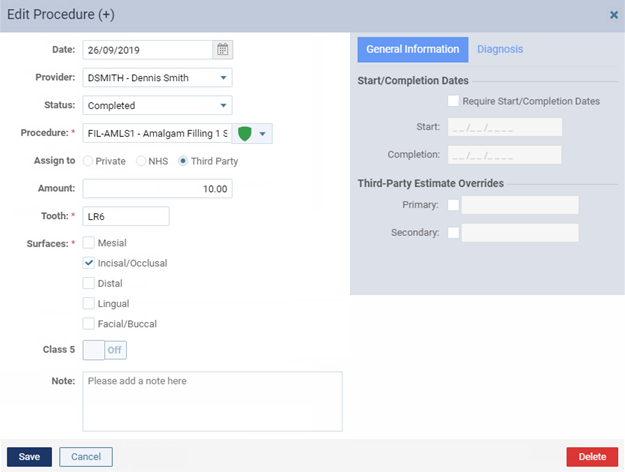625x472 pixels.
Task: Tick the Distal surface checkbox
Action: [x=88, y=283]
